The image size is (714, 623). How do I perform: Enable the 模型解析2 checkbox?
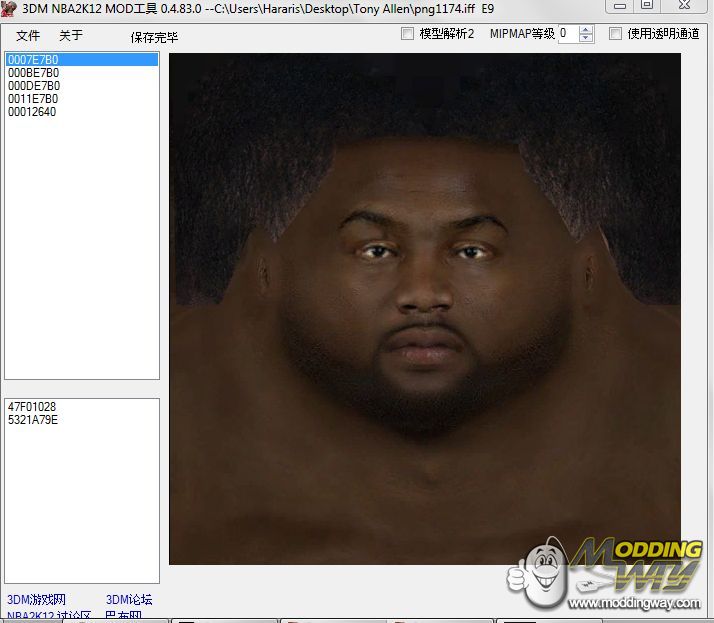click(408, 34)
